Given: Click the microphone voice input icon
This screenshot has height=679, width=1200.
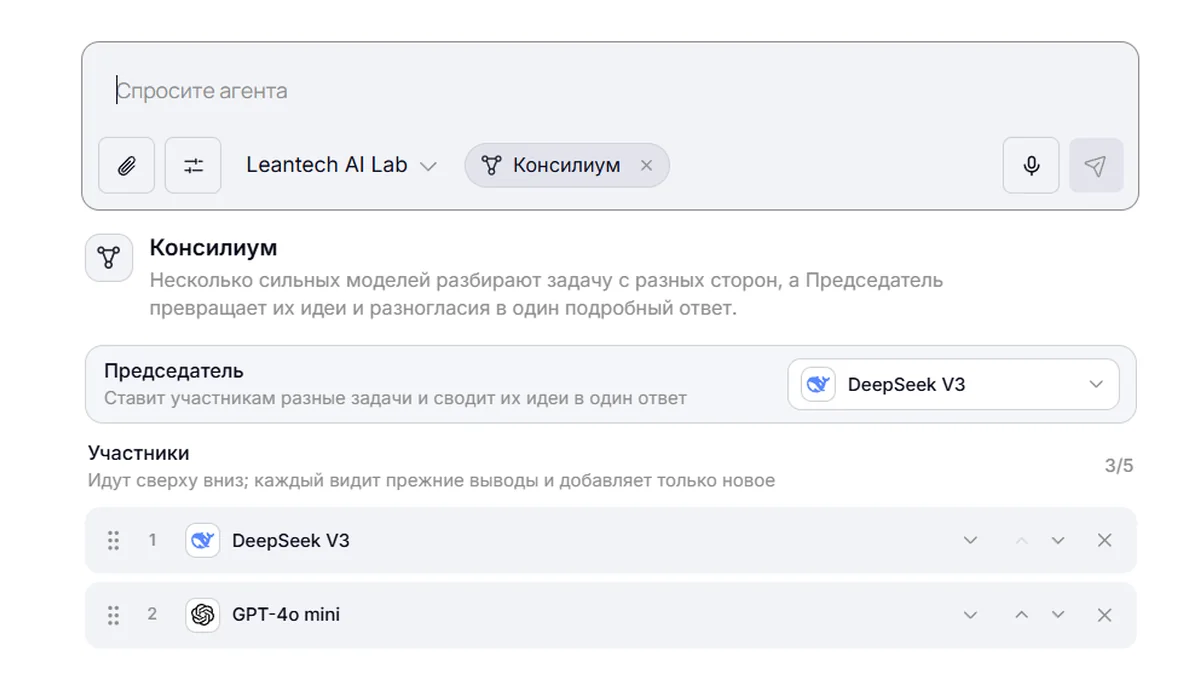Looking at the screenshot, I should [1031, 165].
